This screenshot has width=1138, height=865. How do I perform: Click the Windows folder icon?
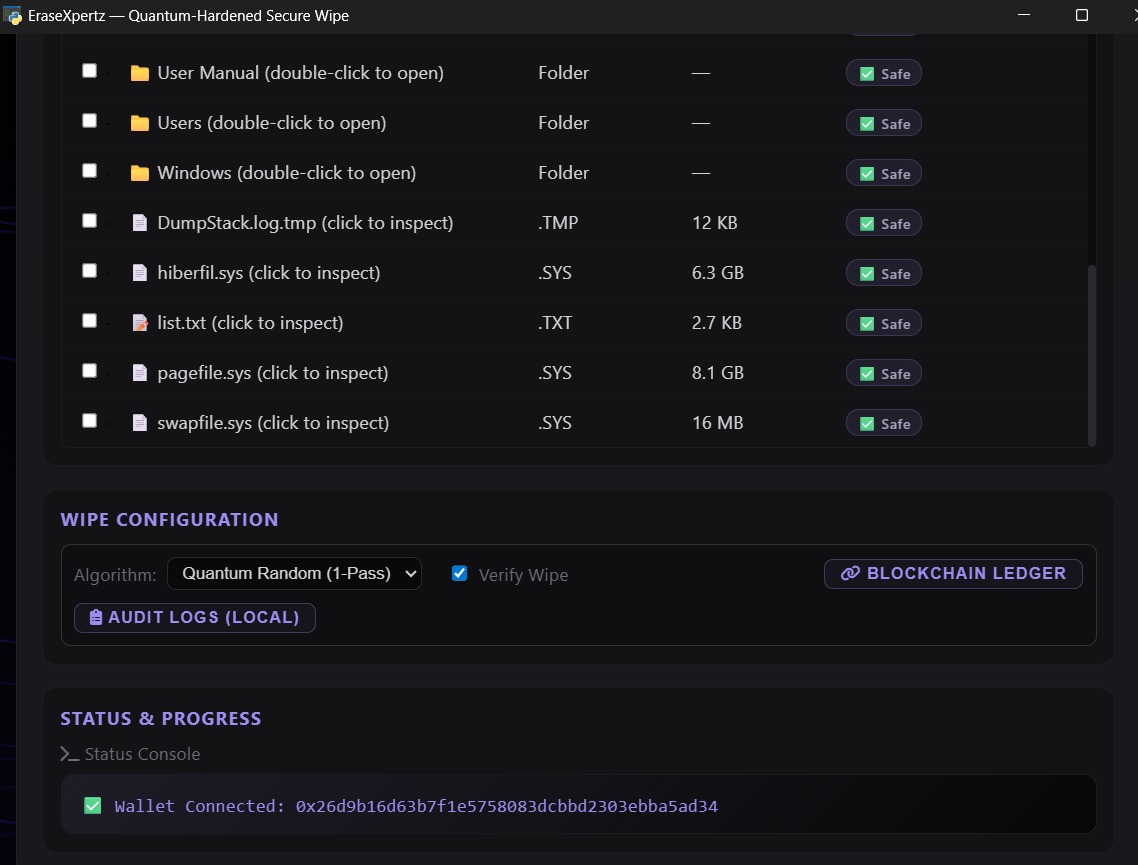[x=139, y=173]
